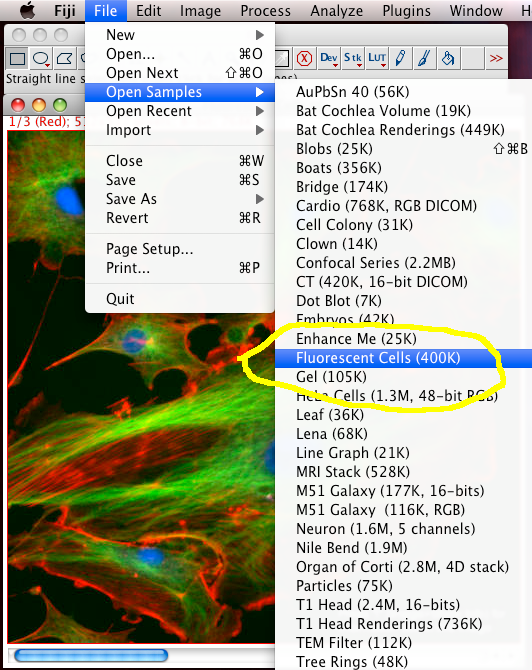The width and height of the screenshot is (532, 670).
Task: Select the Paintbrush tool
Action: [424, 58]
